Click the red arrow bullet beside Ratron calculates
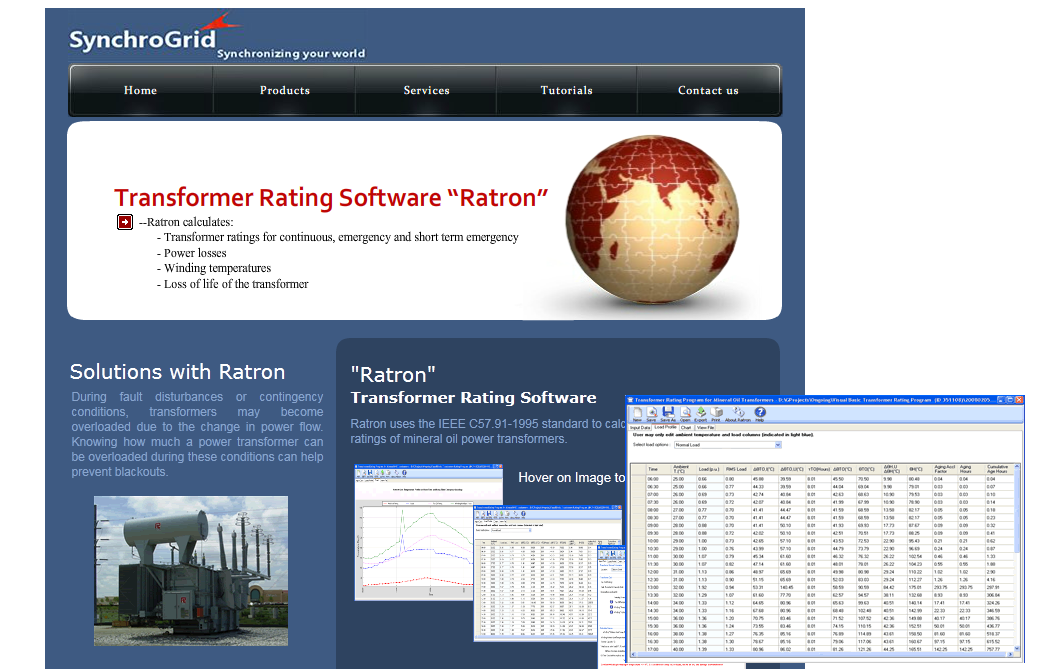The height and width of the screenshot is (669, 1040). (125, 222)
